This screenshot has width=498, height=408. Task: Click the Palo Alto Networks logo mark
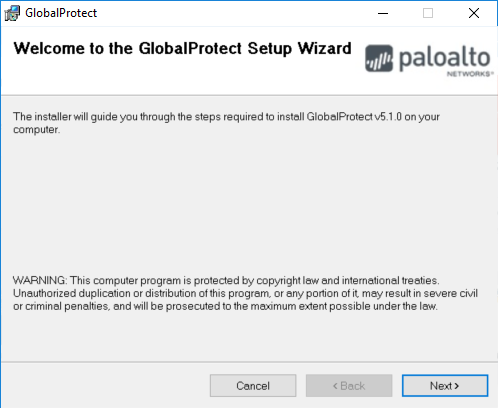point(379,58)
